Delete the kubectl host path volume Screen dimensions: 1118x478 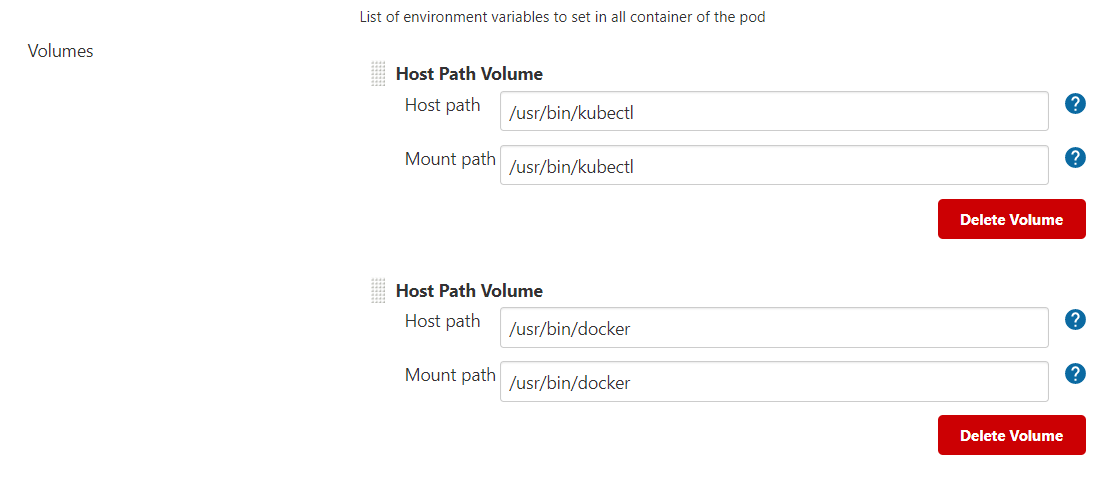(x=1012, y=219)
